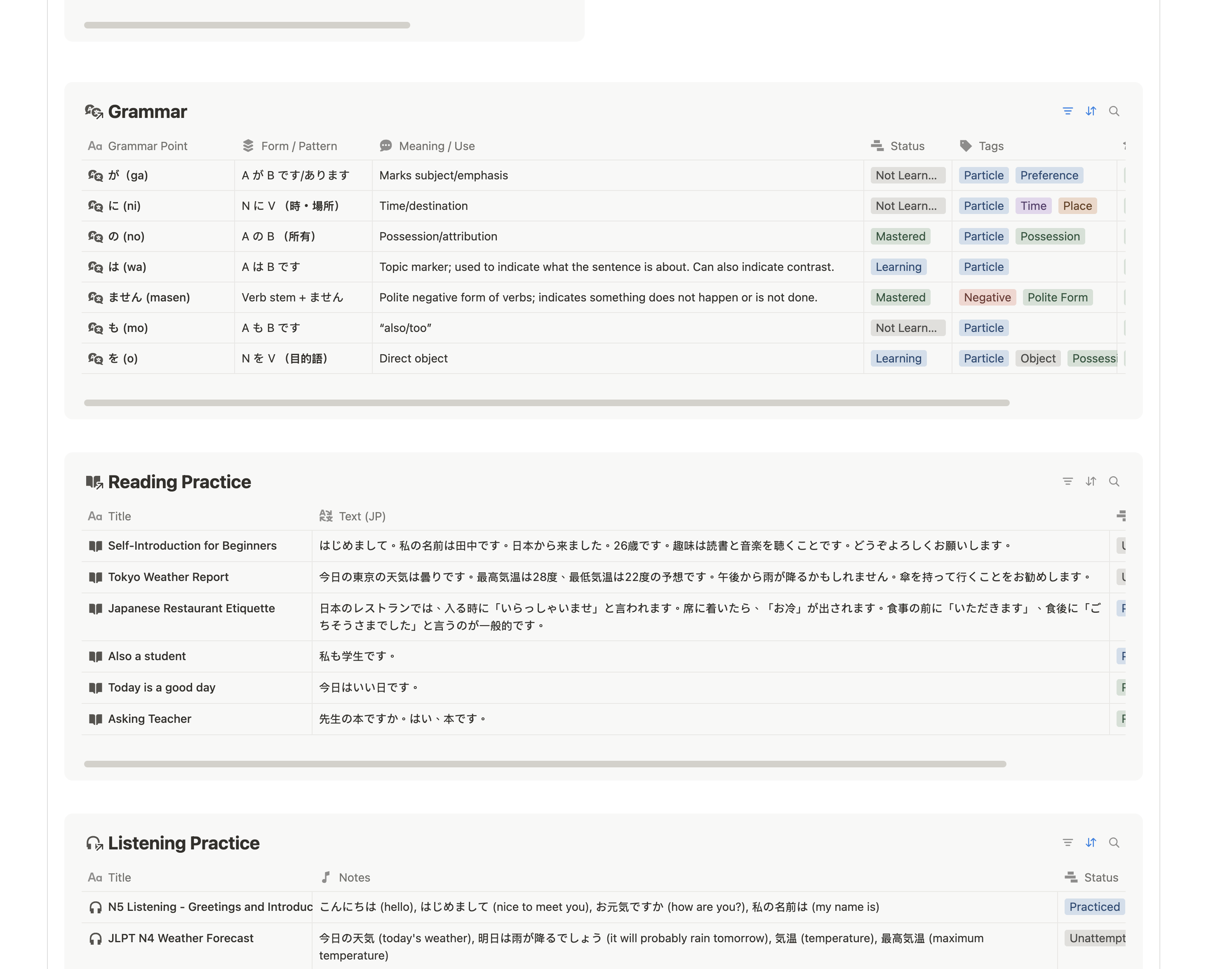Open search in Listening Practice
Image resolution: width=1232 pixels, height=969 pixels.
[x=1113, y=842]
